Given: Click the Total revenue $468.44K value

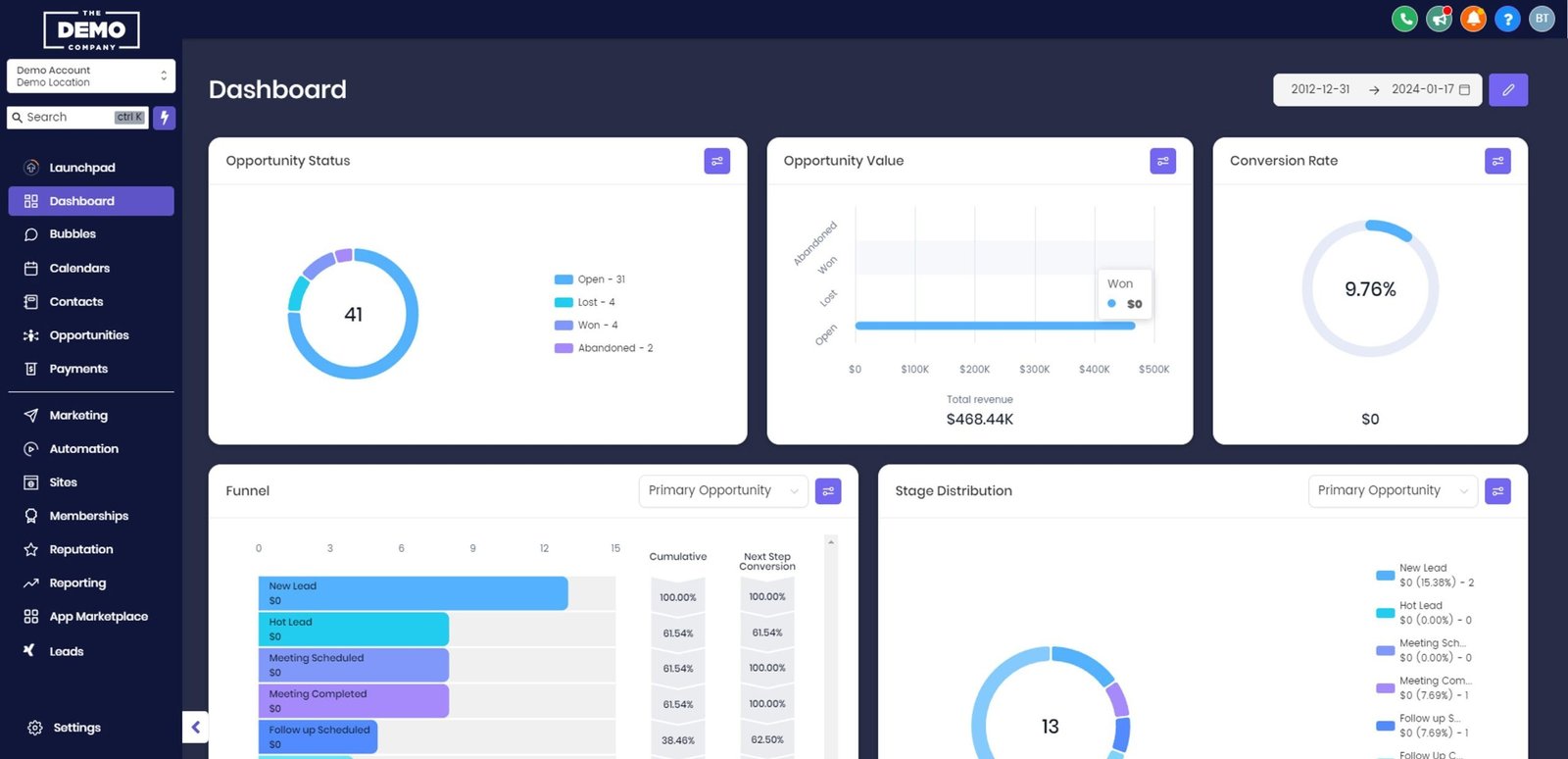Looking at the screenshot, I should pos(980,420).
